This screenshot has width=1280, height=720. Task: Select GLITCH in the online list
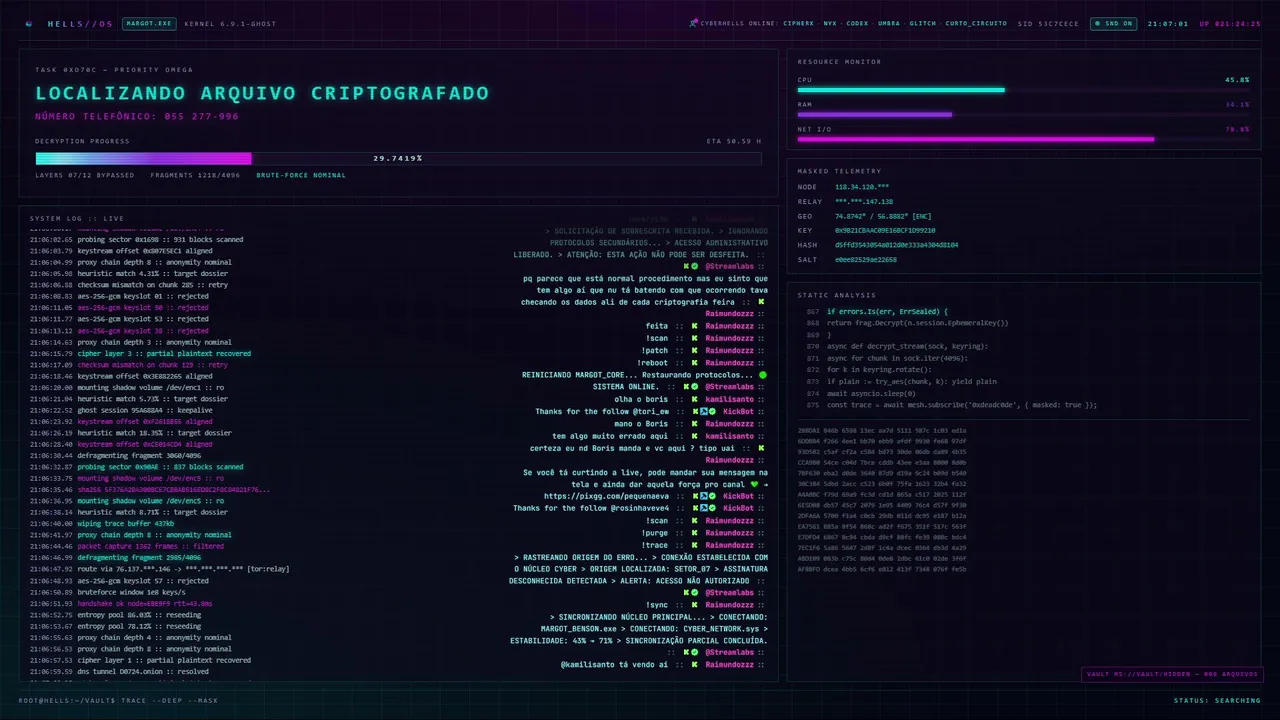[x=922, y=23]
